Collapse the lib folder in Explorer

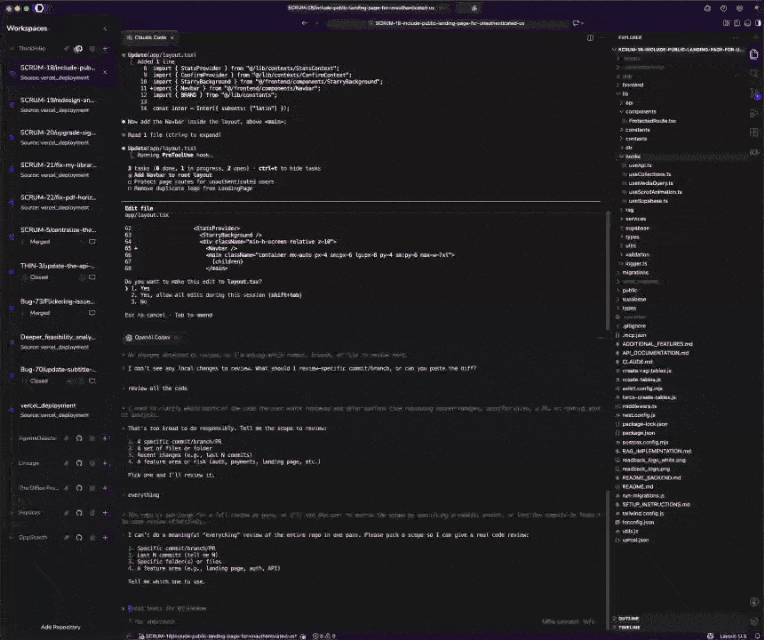pos(625,94)
